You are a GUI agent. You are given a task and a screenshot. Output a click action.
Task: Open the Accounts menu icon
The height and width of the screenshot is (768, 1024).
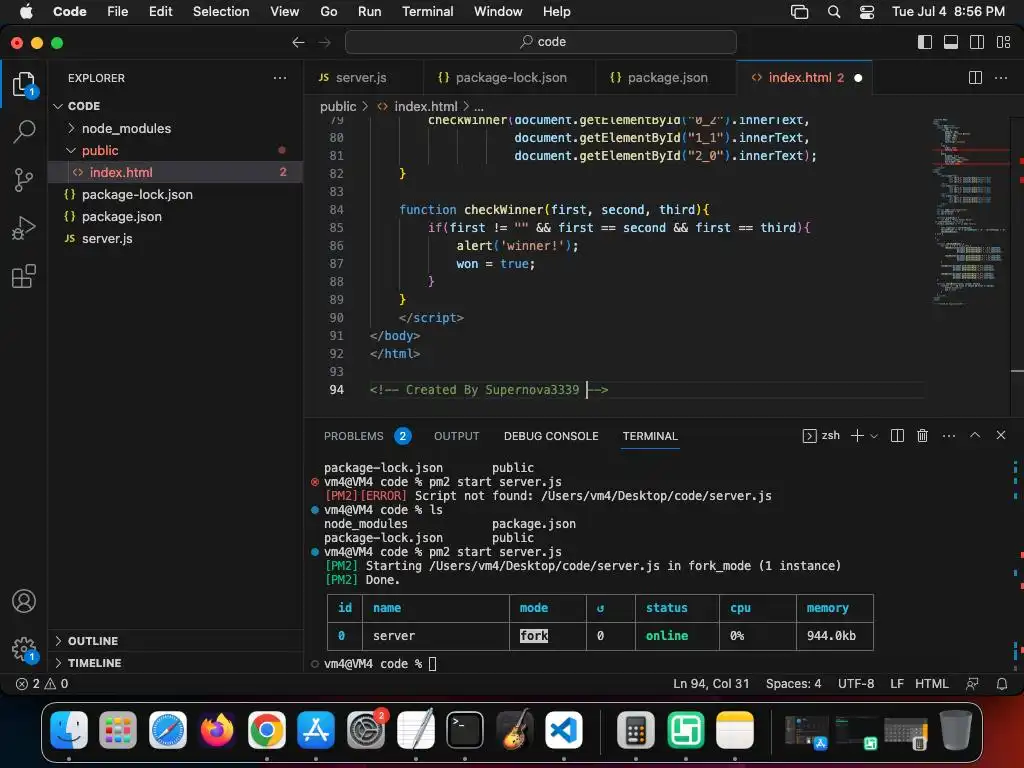point(24,601)
